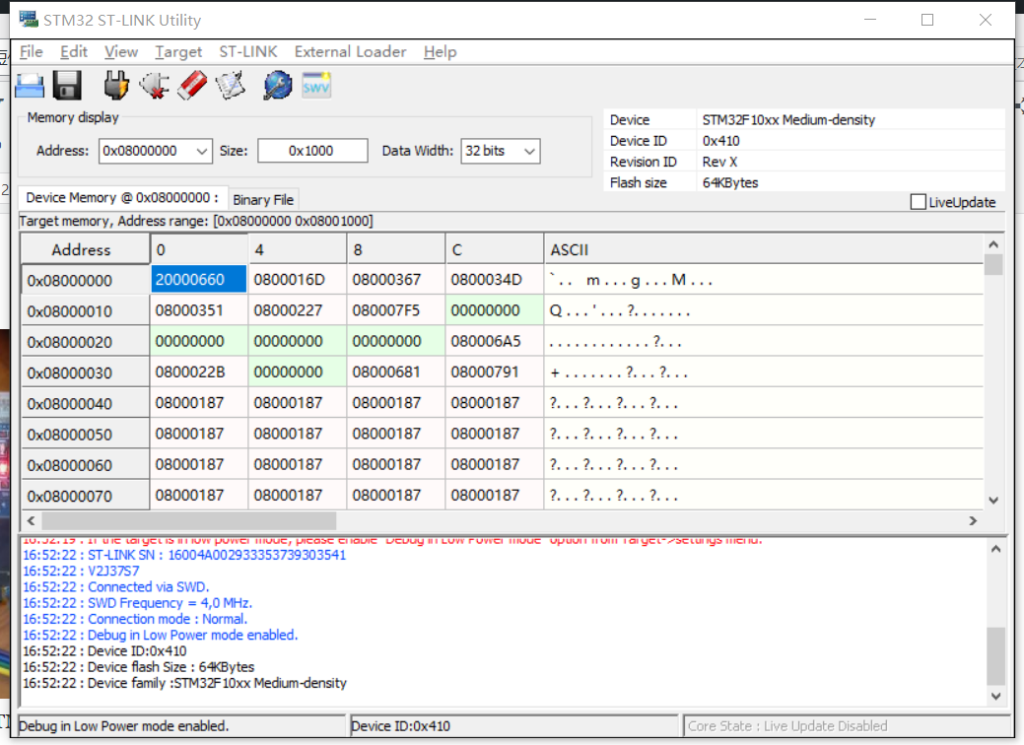This screenshot has width=1024, height=745.
Task: Open the File menu
Action: [x=31, y=52]
